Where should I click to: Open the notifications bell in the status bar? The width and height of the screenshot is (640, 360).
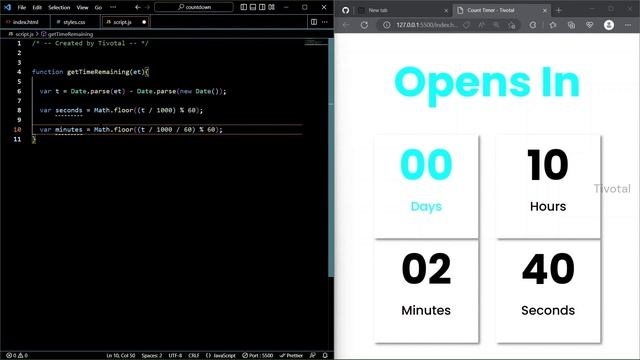[325, 356]
